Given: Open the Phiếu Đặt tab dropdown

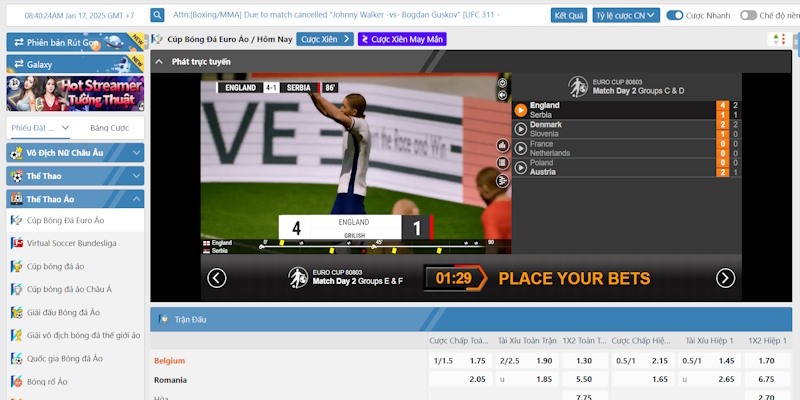Looking at the screenshot, I should tap(41, 128).
